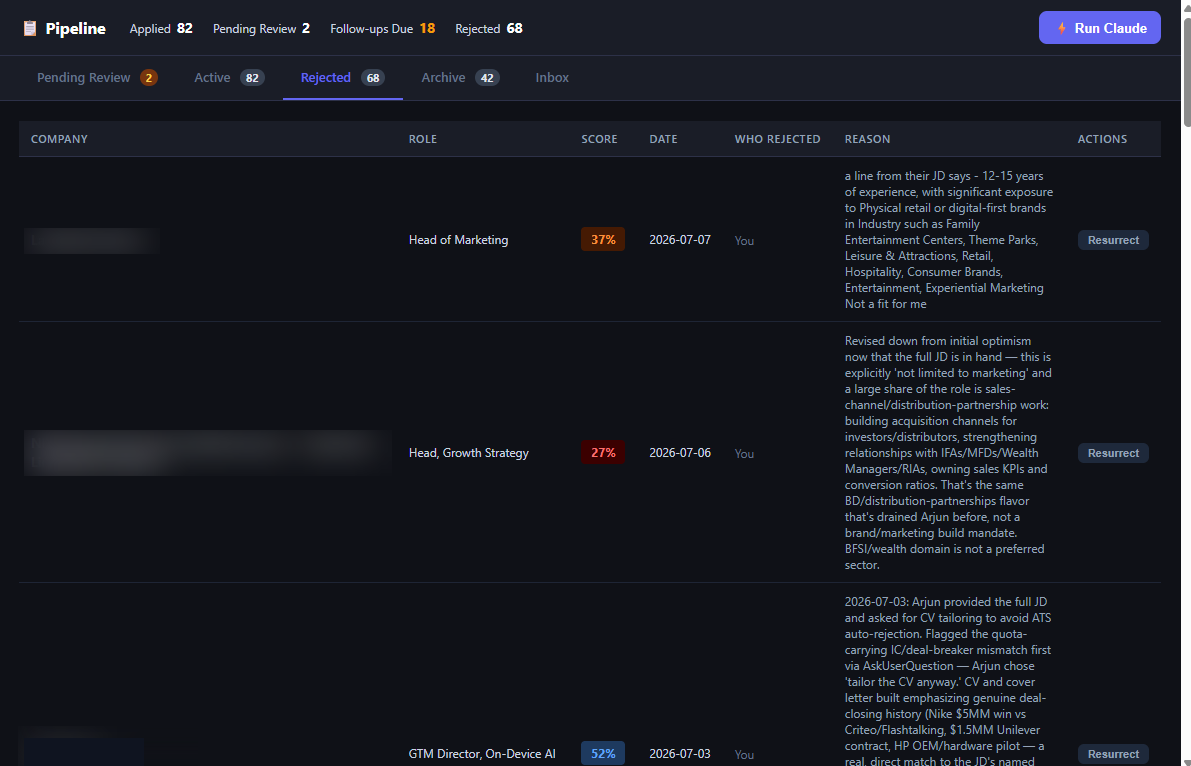Viewport: 1191px width, 766px height.
Task: Click the 52% blue score badge
Action: tap(603, 753)
